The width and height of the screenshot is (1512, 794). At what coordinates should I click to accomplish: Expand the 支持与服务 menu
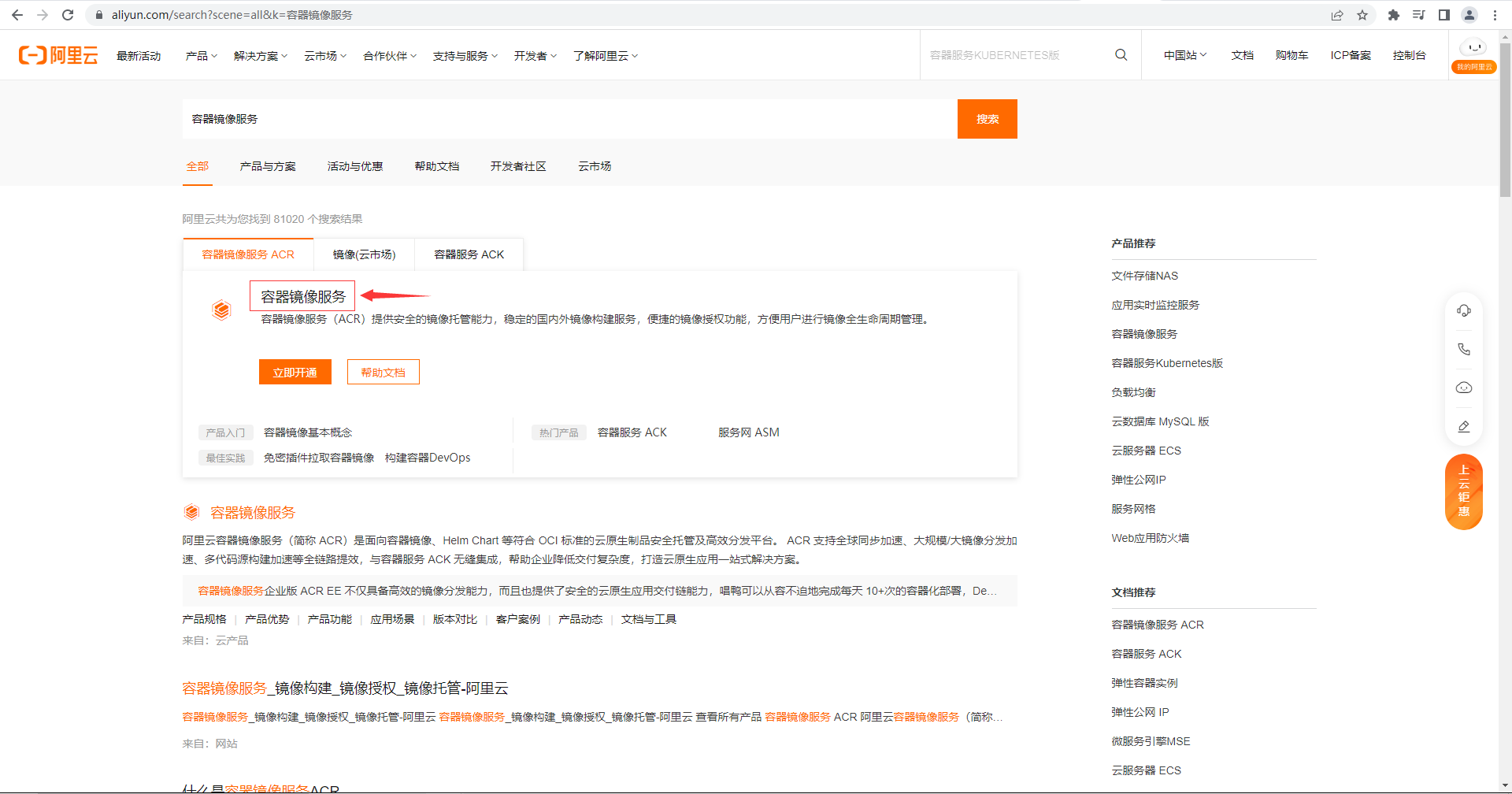pos(465,56)
